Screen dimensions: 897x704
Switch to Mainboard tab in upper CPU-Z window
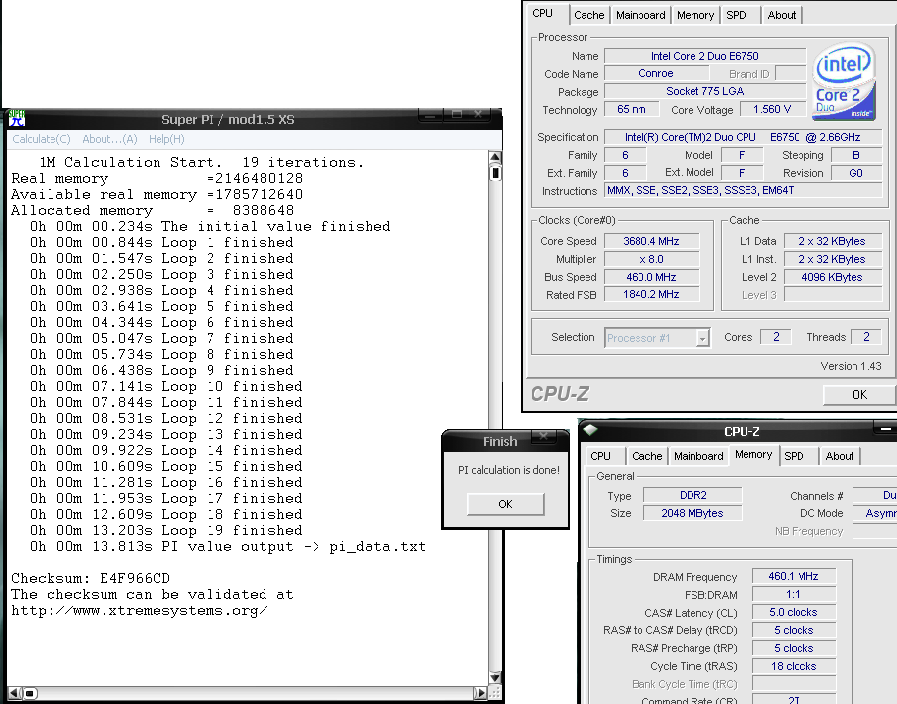click(640, 15)
